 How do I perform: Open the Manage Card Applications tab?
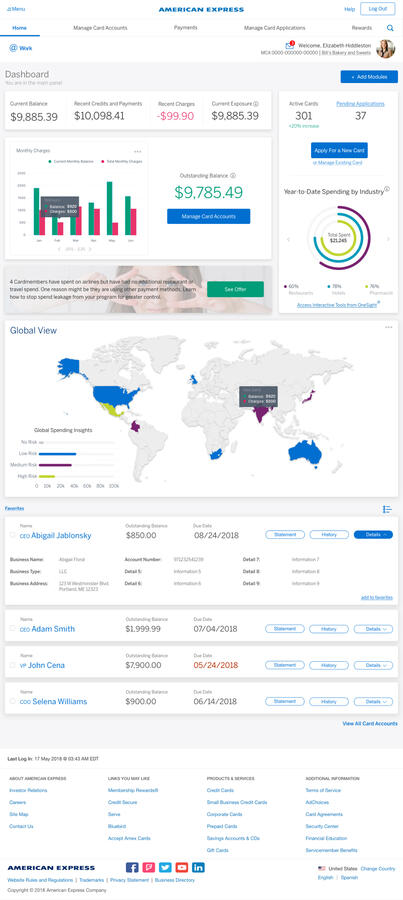274,28
